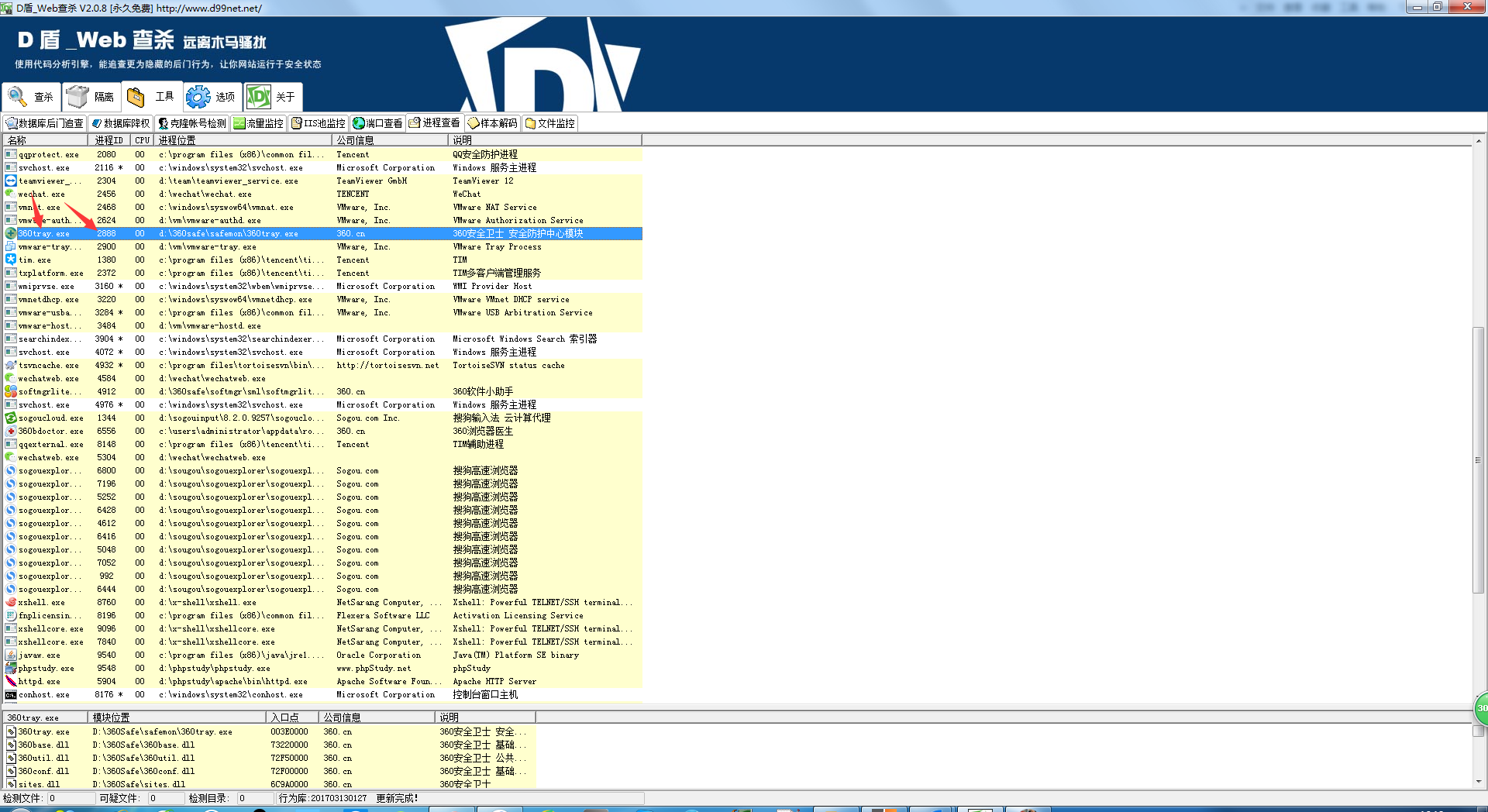This screenshot has width=1488, height=812.
Task: Select the svchost.exe row with PID 2116
Action: (322, 167)
